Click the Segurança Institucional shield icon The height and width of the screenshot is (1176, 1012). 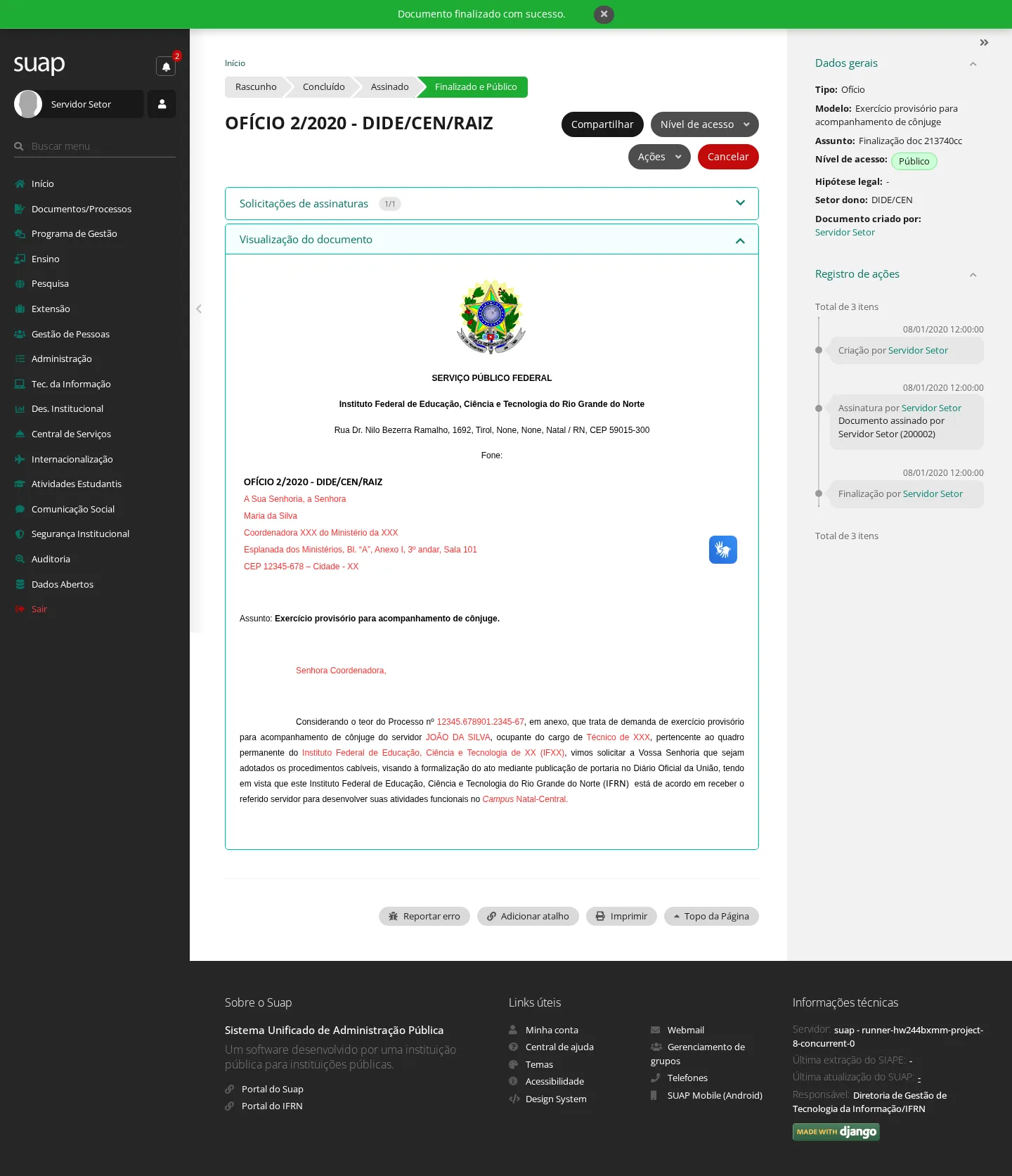tap(20, 534)
